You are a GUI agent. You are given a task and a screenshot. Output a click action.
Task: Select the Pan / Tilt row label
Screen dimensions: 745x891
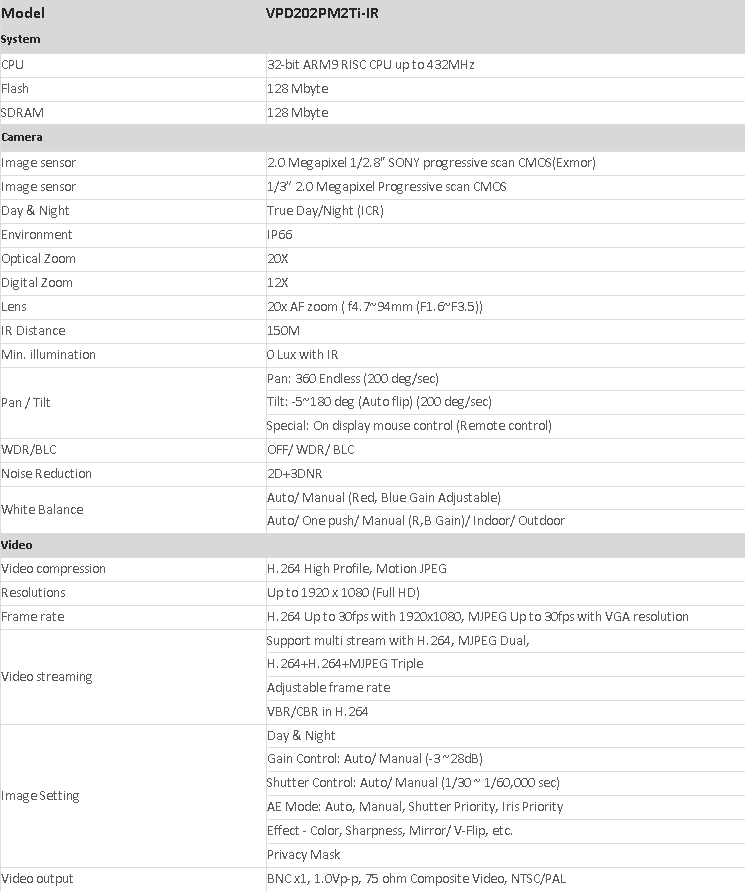point(26,402)
